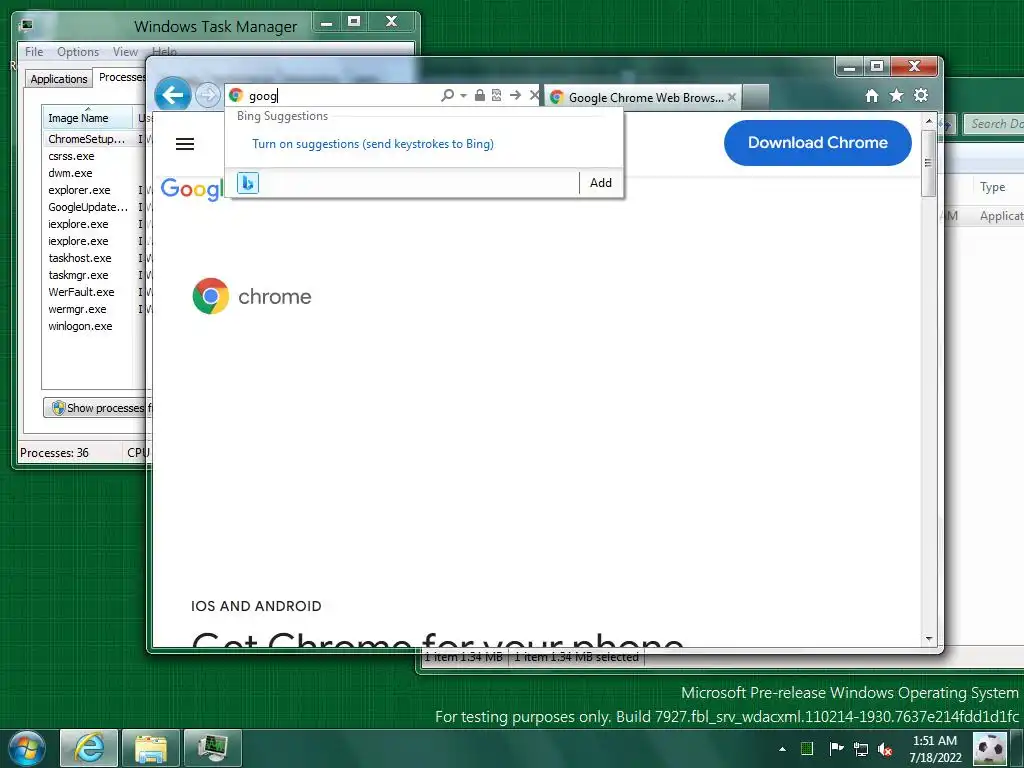The image size is (1024, 768).
Task: Open the Windows Start orb
Action: click(x=27, y=748)
